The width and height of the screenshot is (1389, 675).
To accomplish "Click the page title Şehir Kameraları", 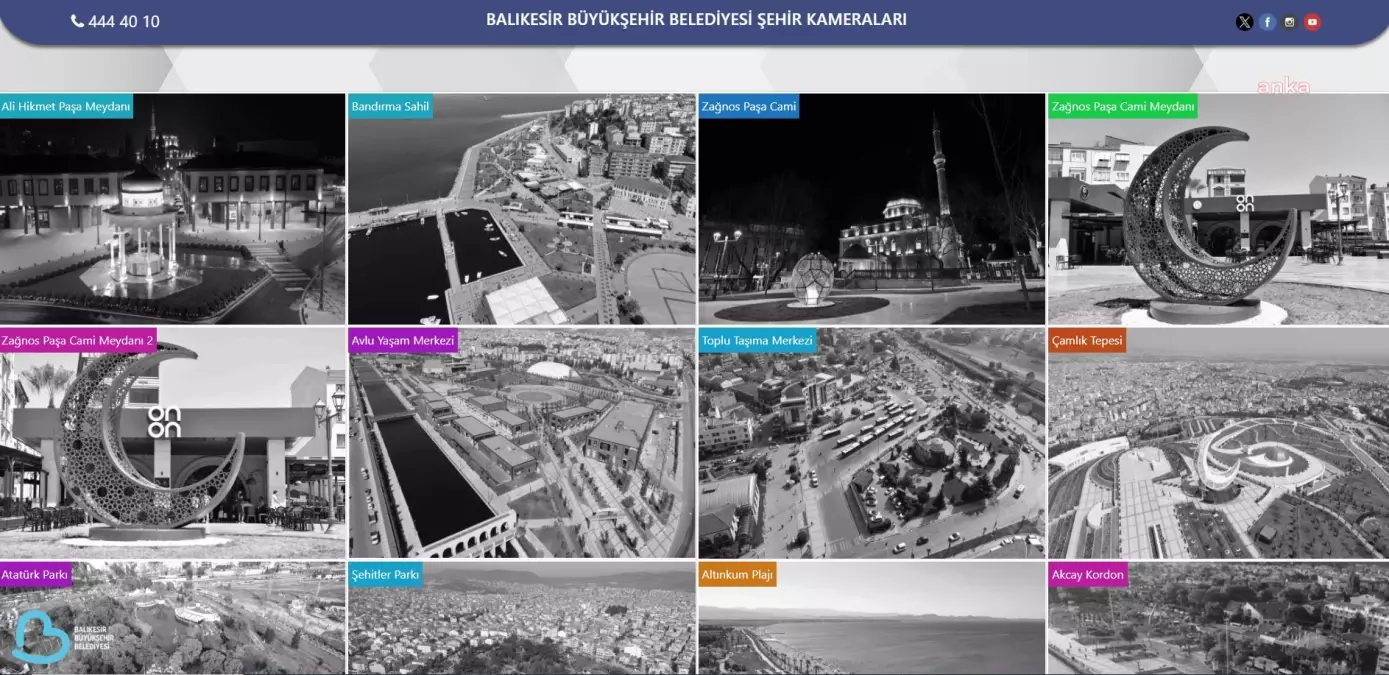I will [x=696, y=19].
